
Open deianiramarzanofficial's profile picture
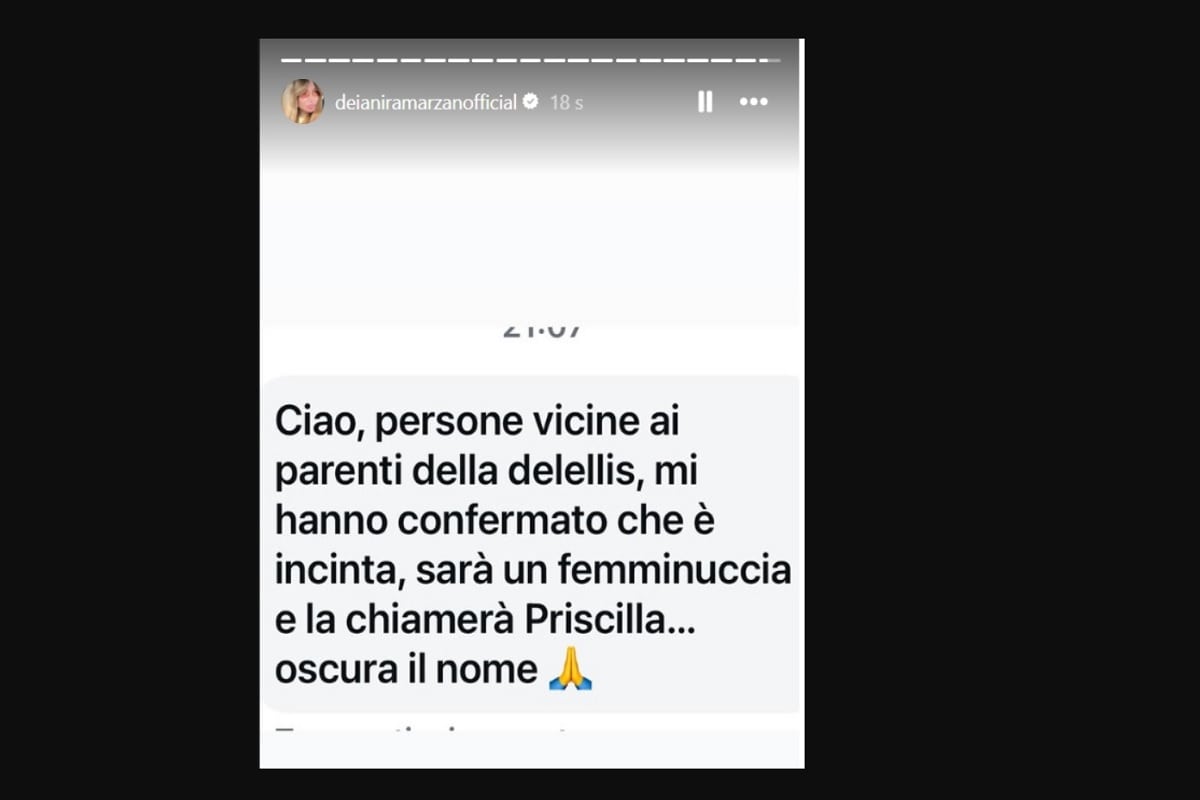click(x=303, y=101)
